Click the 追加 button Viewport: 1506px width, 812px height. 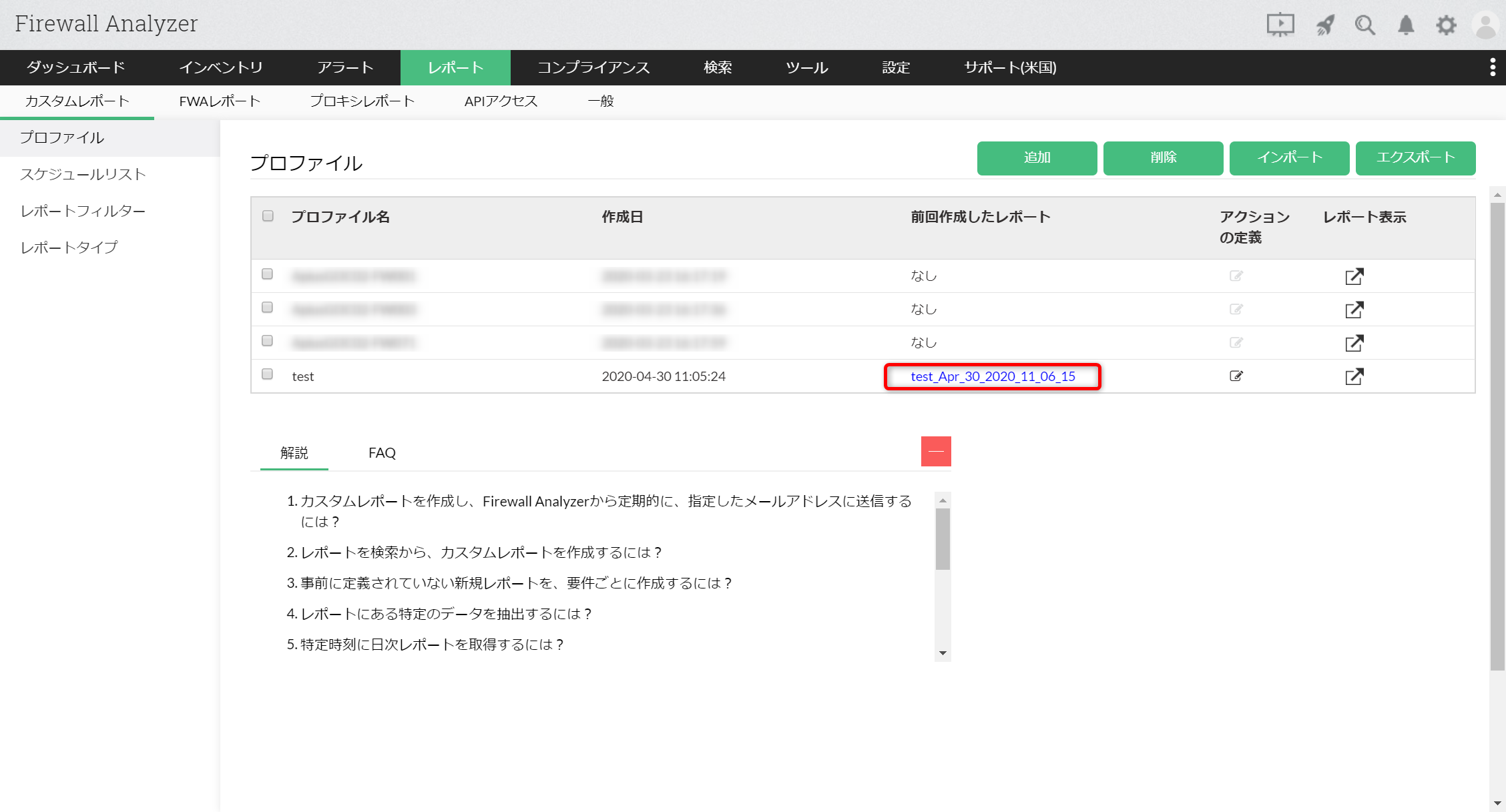click(x=1037, y=158)
